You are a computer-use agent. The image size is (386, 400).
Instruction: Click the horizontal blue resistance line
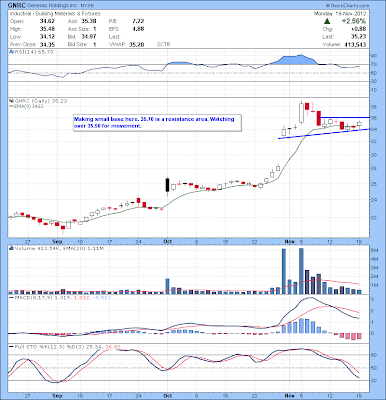coord(344,117)
